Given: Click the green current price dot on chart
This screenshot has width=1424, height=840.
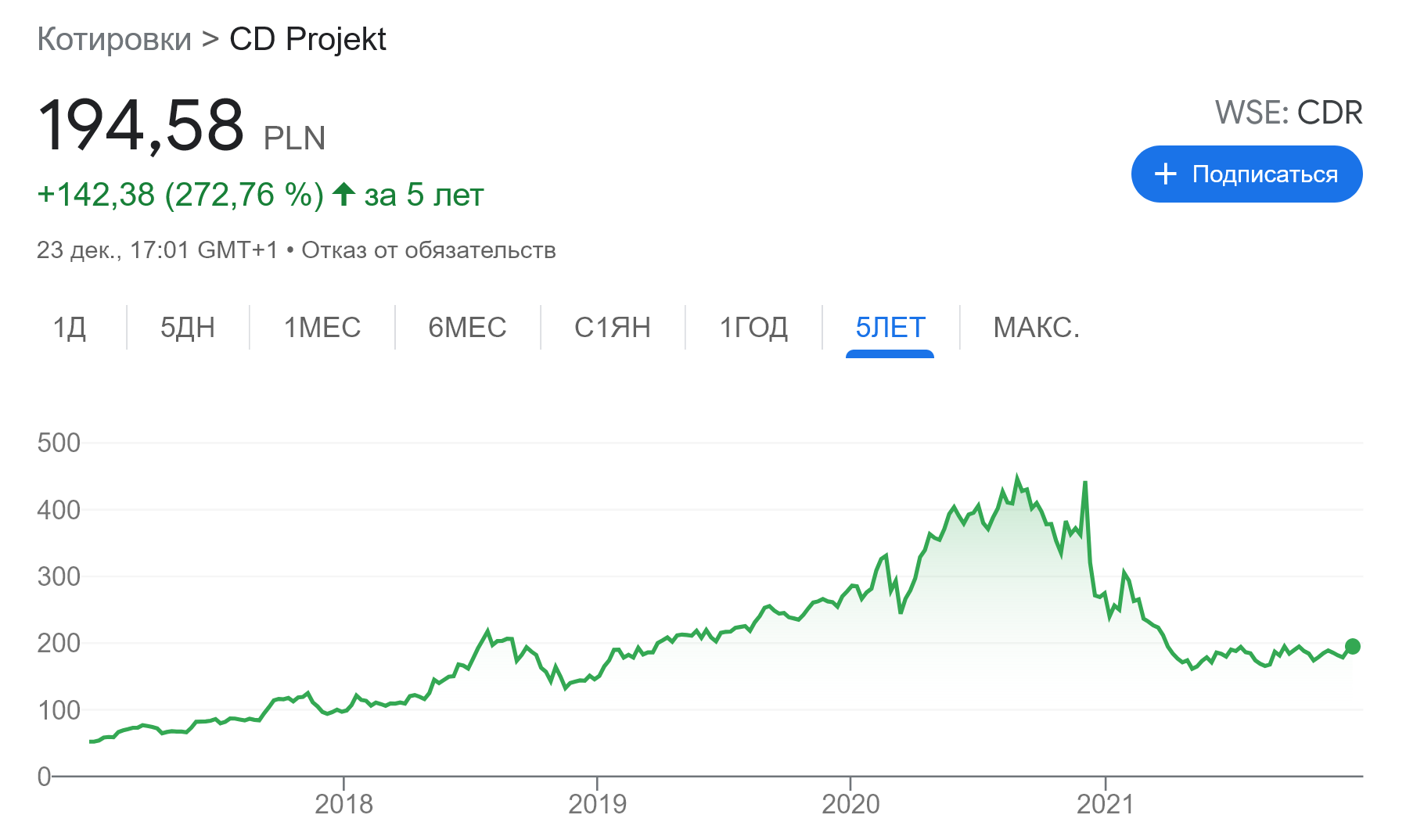Looking at the screenshot, I should [x=1353, y=646].
